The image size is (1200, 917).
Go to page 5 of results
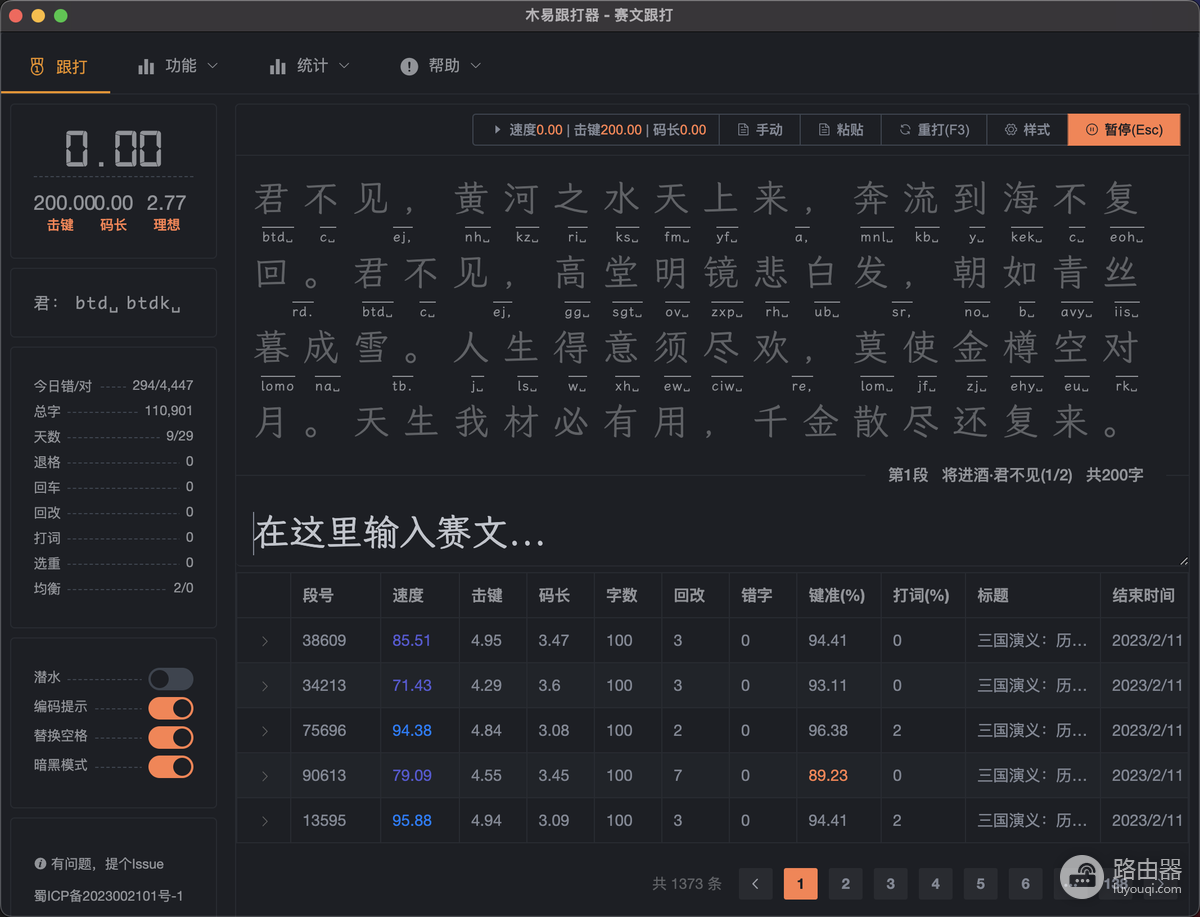981,884
